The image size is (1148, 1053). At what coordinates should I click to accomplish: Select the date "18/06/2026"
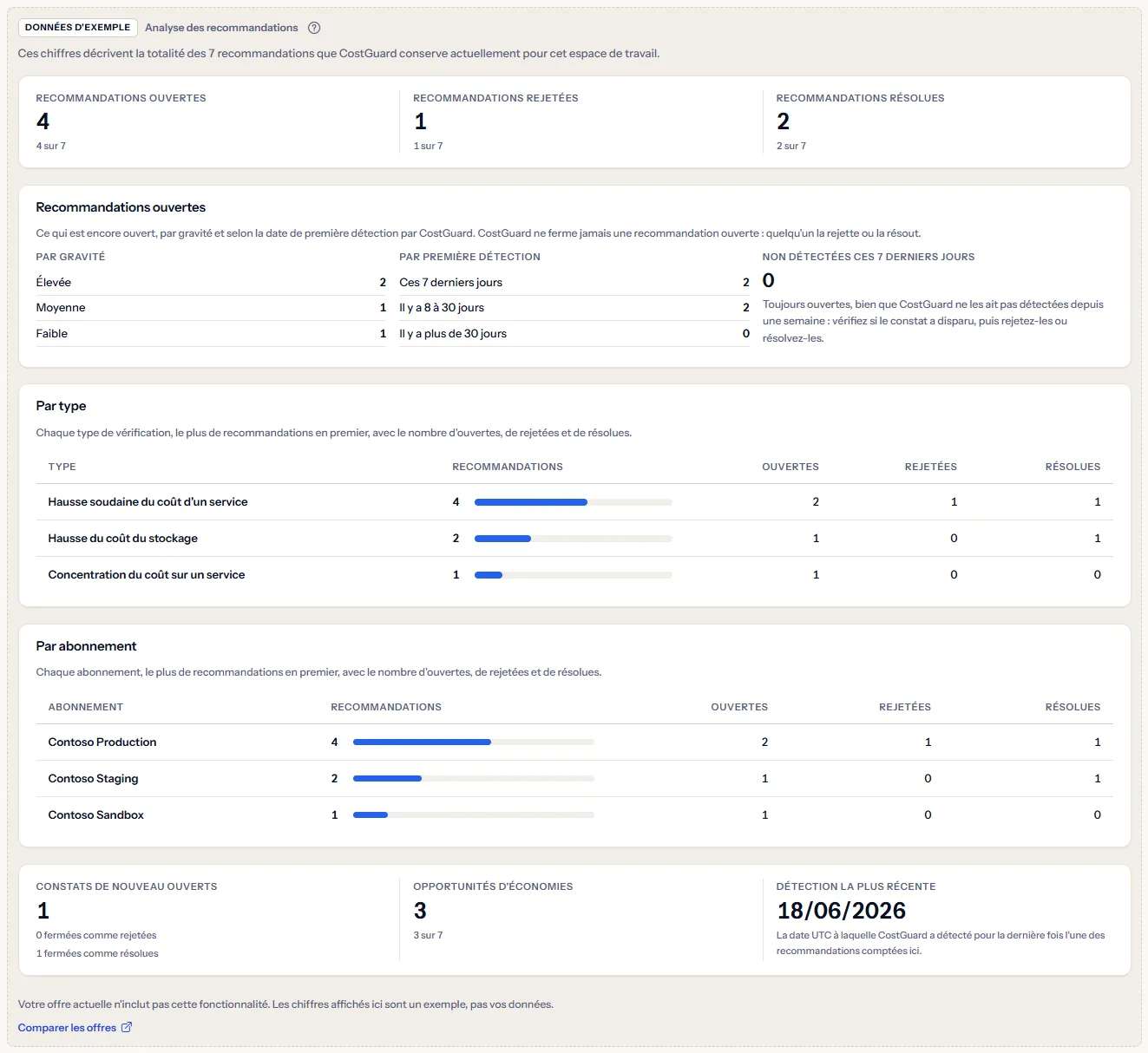842,911
